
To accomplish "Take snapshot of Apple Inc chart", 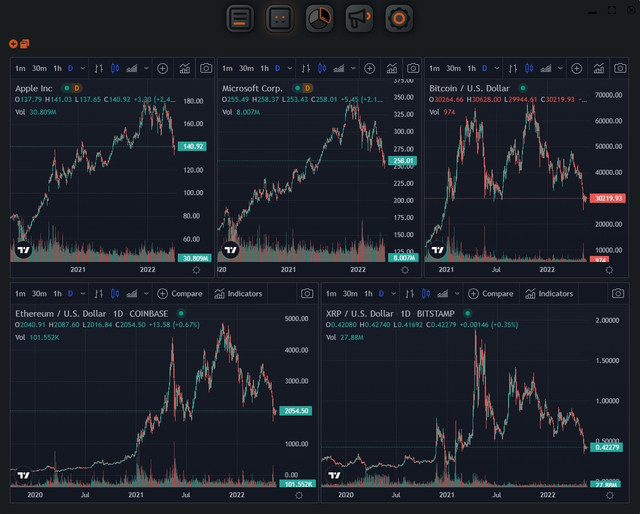I will [x=206, y=68].
